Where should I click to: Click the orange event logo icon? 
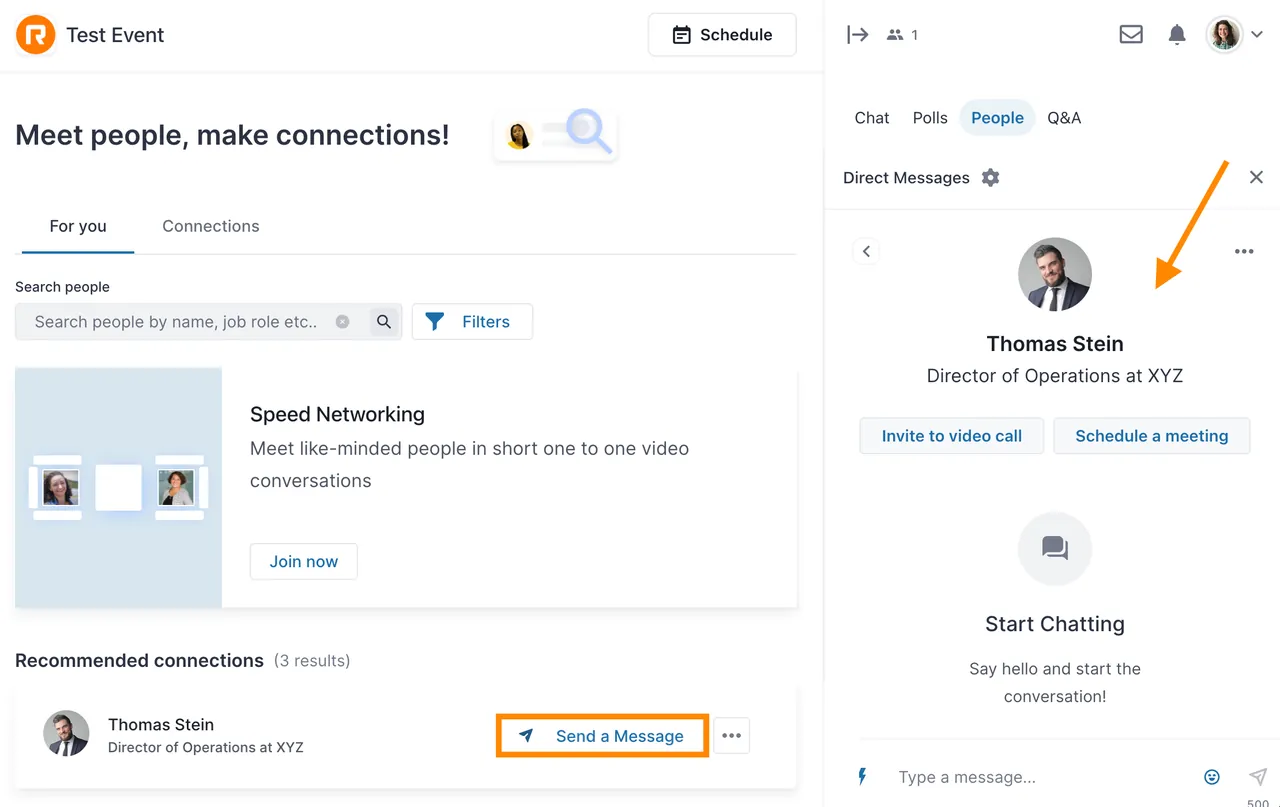coord(36,35)
